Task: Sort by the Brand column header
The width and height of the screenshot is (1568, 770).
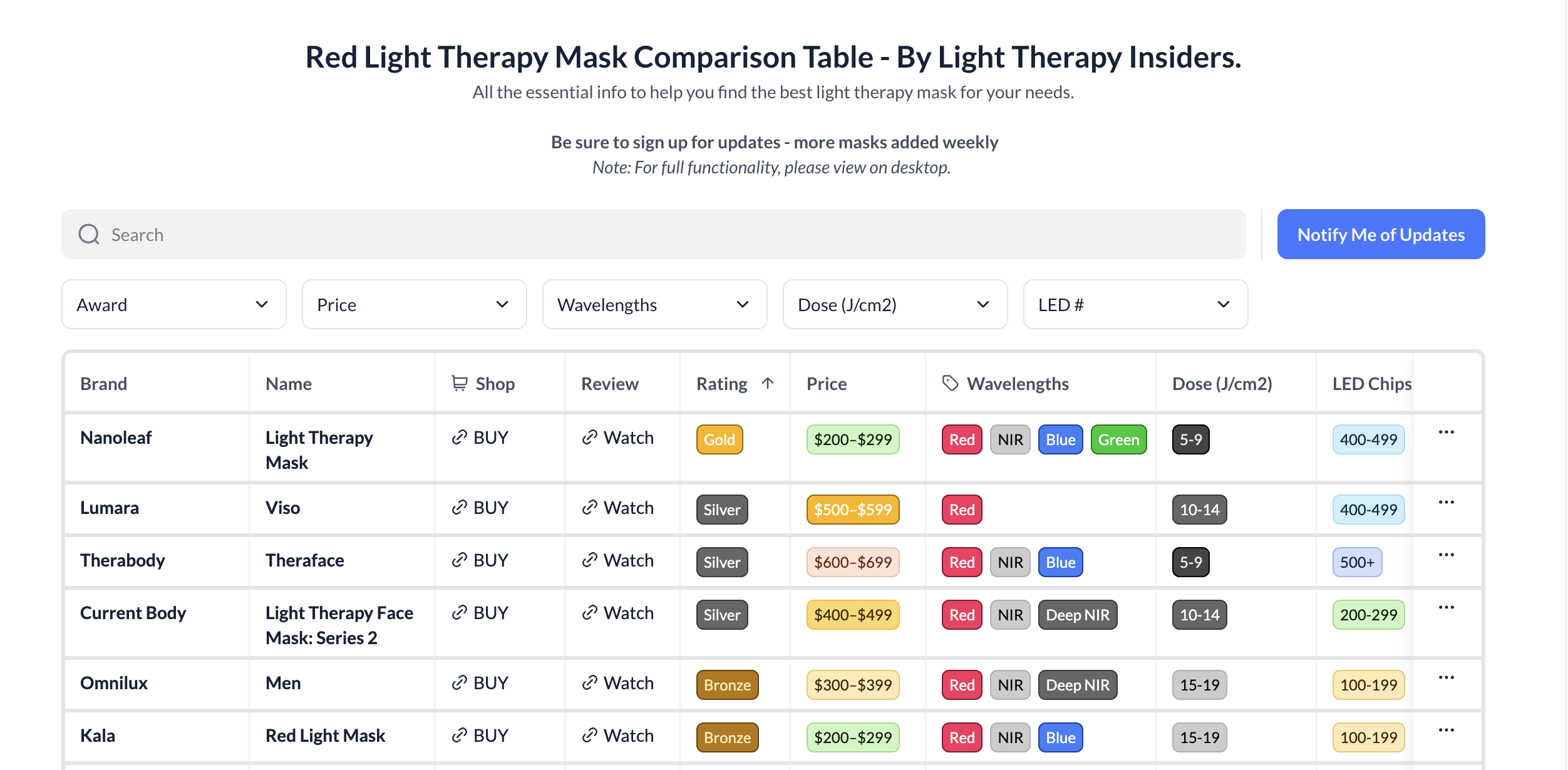Action: pos(104,384)
